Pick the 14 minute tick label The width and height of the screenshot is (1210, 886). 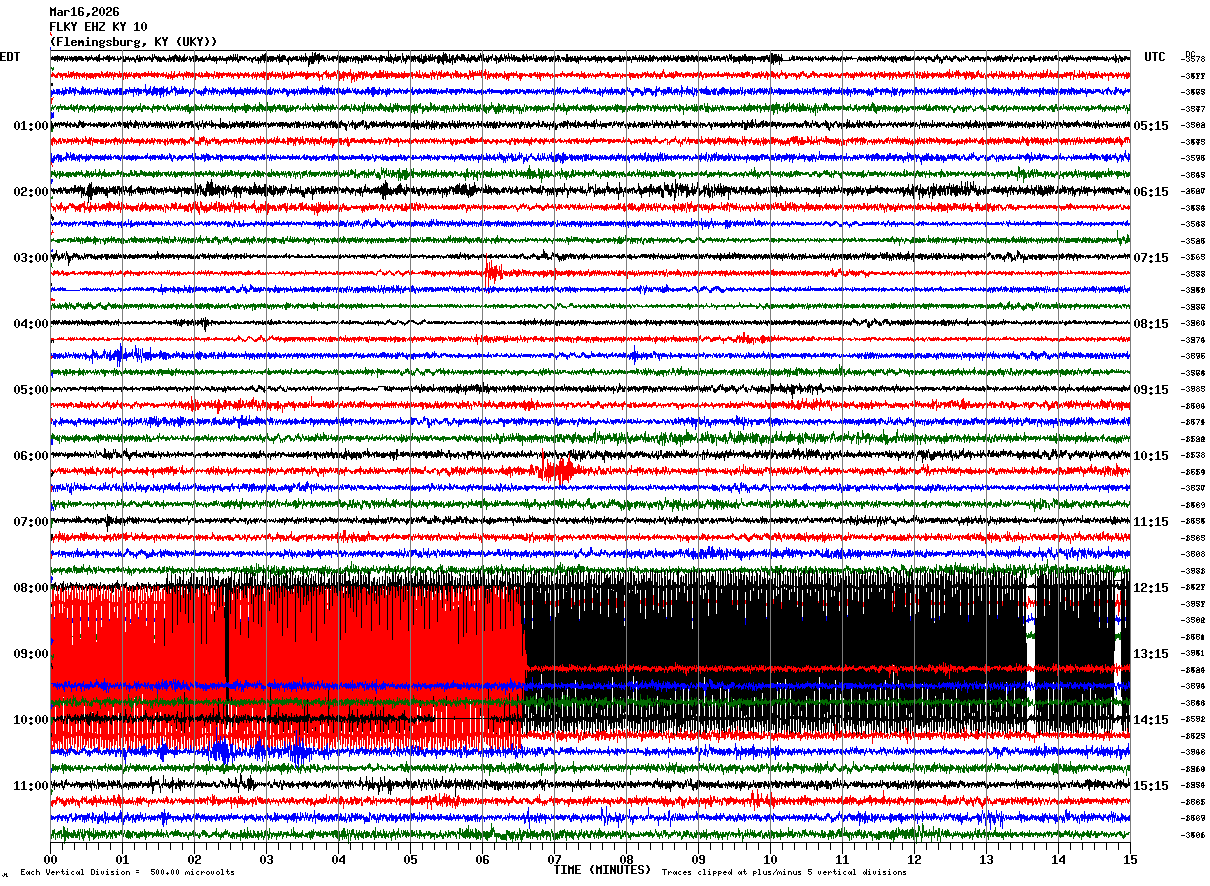pos(1058,860)
